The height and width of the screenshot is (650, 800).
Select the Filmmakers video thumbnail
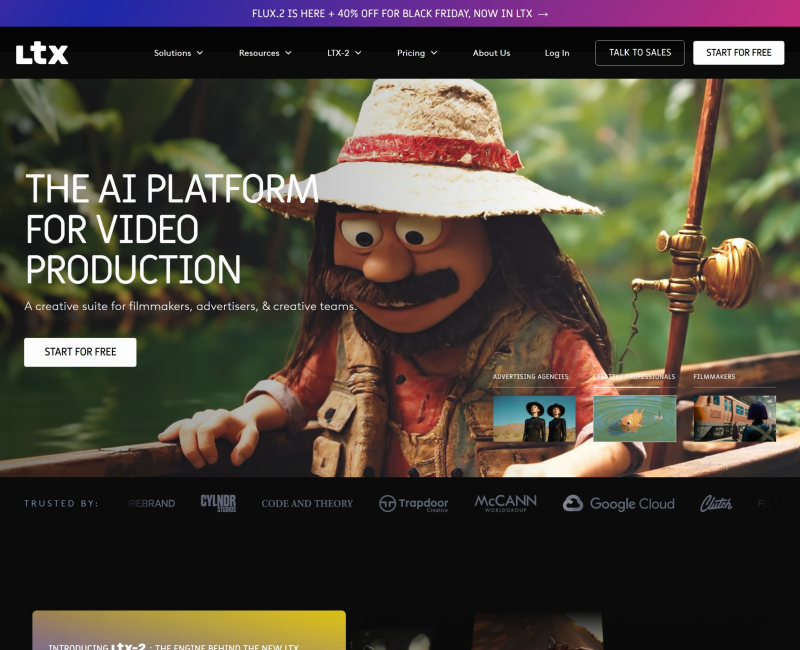[x=735, y=419]
